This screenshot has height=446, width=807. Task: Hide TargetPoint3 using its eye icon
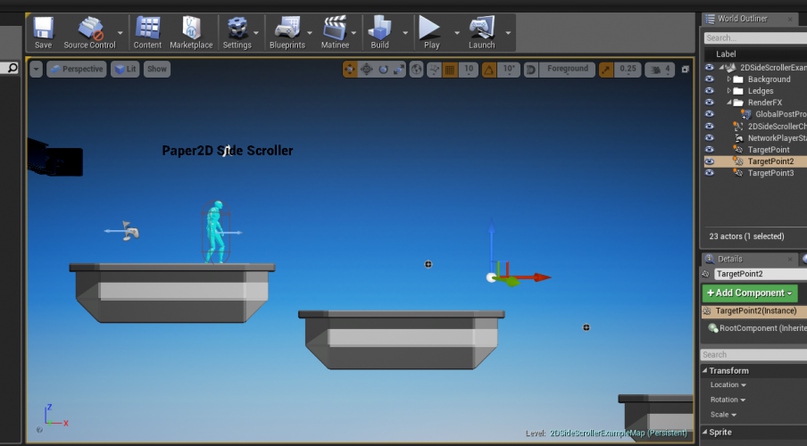pyautogui.click(x=710, y=173)
